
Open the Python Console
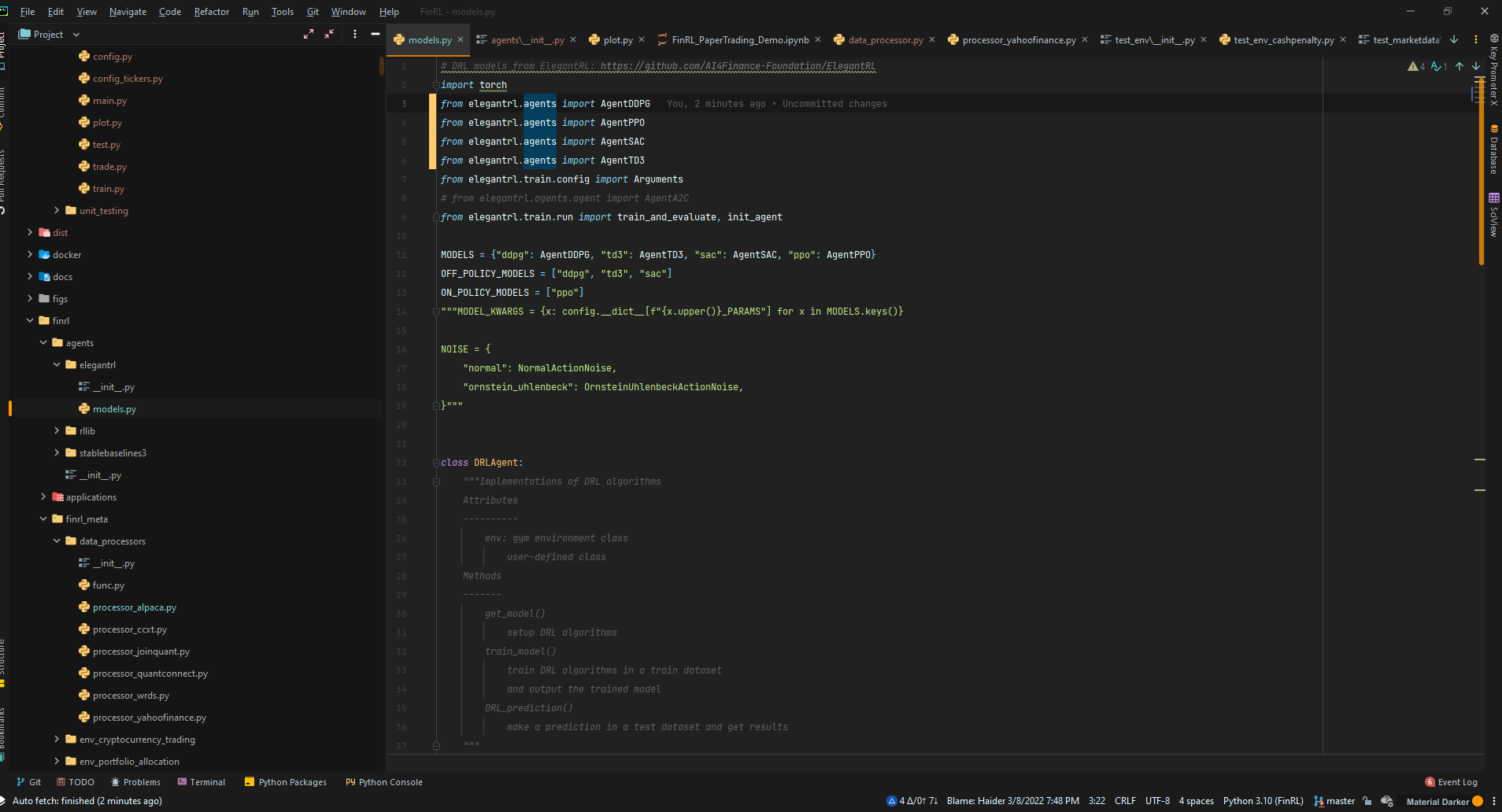click(x=383, y=781)
